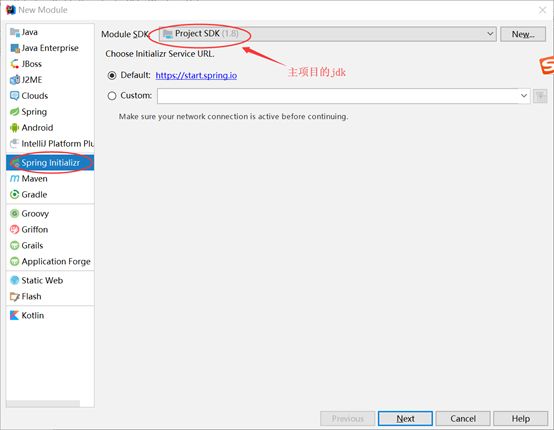Click the Next button
This screenshot has height=430, width=554.
point(405,419)
